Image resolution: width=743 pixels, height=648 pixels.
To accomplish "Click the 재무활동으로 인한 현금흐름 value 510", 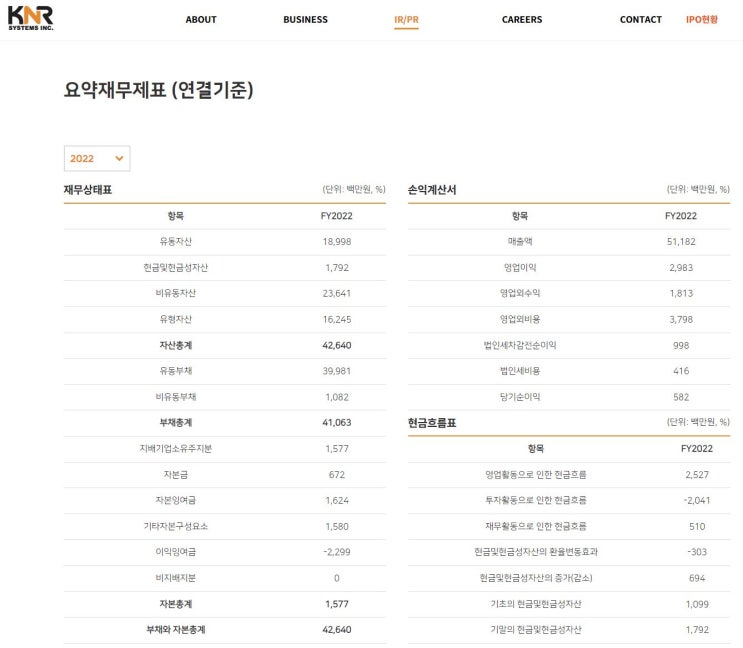I will pyautogui.click(x=697, y=526).
